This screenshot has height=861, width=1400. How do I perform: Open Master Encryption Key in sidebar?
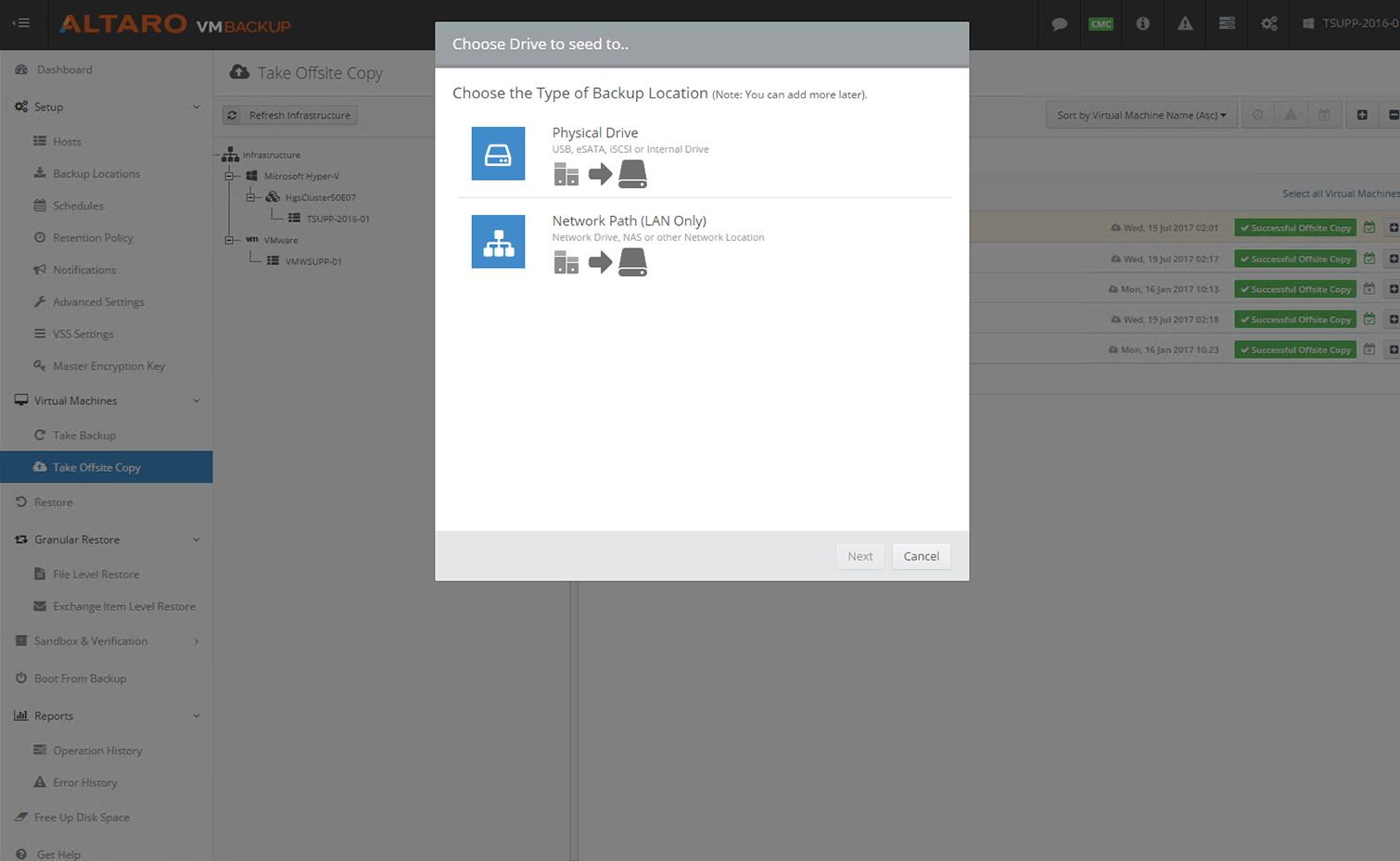[x=107, y=366]
